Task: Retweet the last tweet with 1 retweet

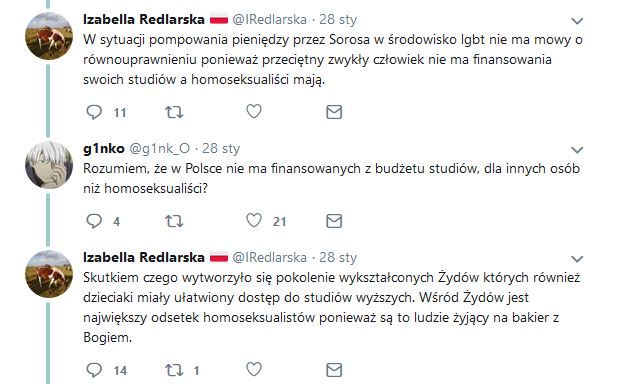Action: pyautogui.click(x=174, y=370)
